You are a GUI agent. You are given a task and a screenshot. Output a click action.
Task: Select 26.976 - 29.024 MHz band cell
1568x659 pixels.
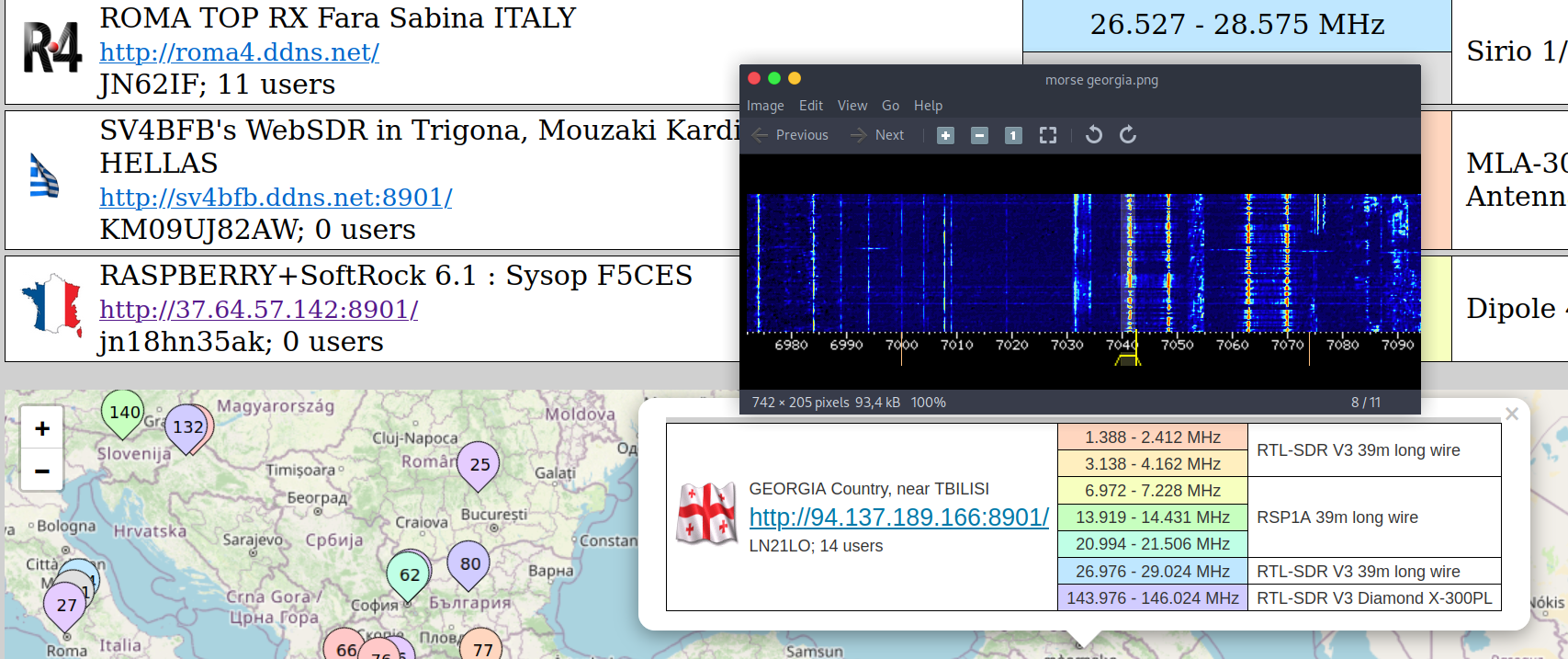tap(1153, 572)
